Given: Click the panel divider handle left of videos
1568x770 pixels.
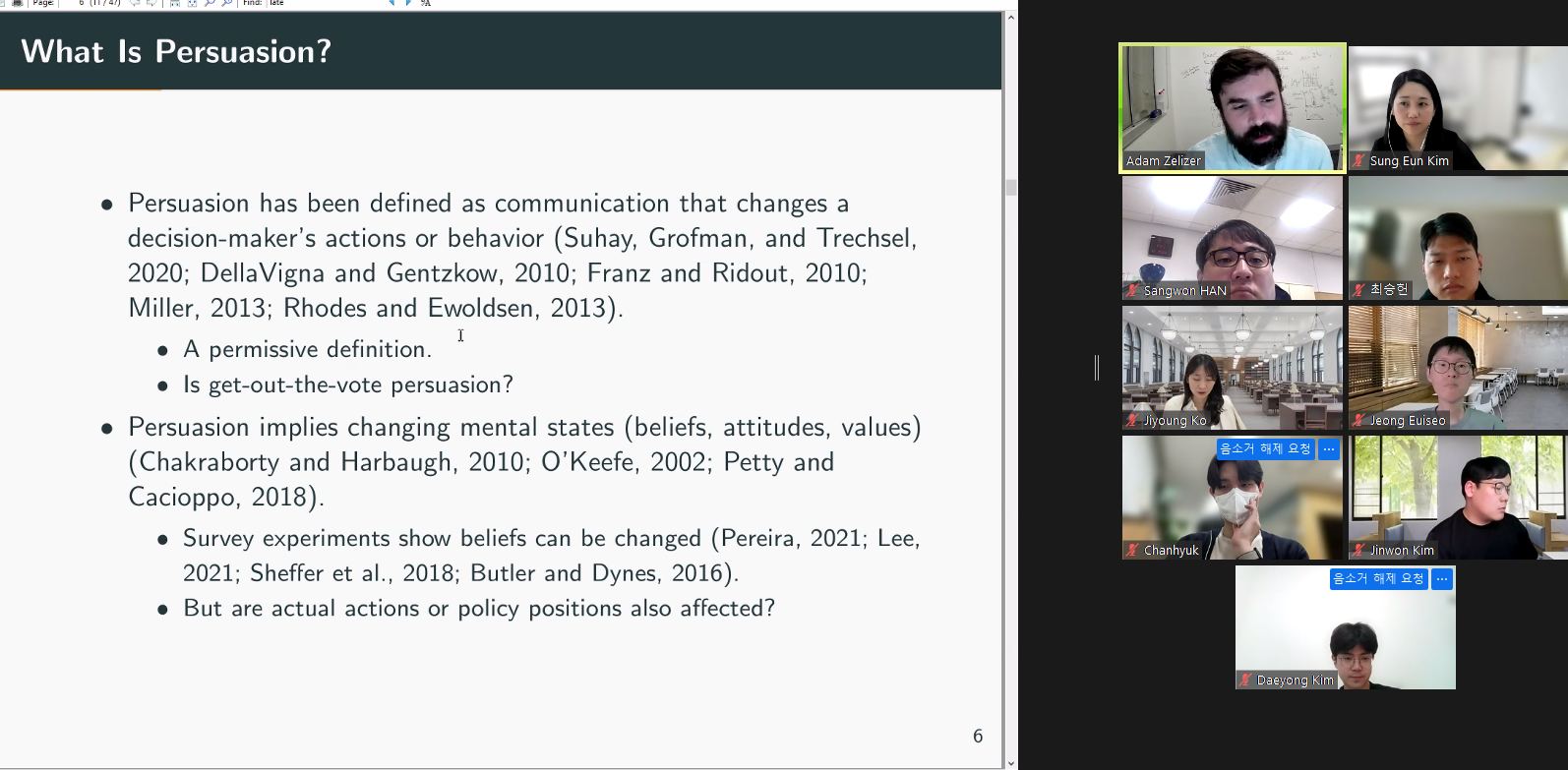Looking at the screenshot, I should click(x=1097, y=368).
